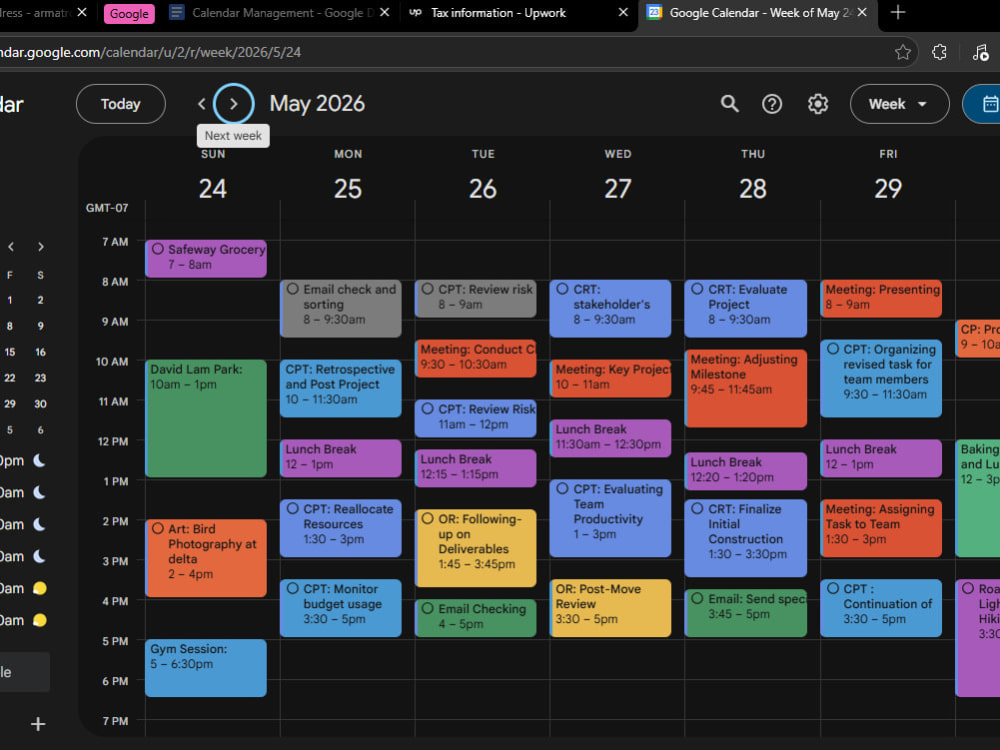Mark OR: Following-up on Deliverables complete
The image size is (1000, 750).
tap(428, 518)
